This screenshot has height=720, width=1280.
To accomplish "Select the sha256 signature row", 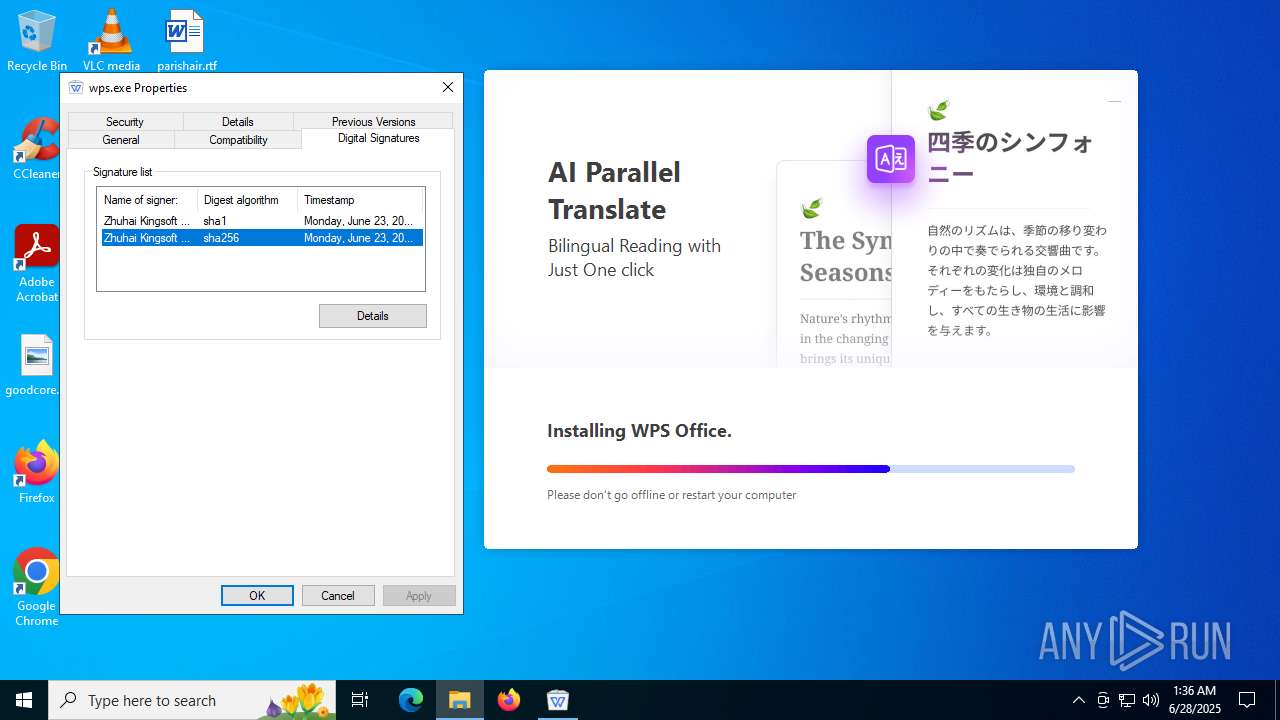I will pyautogui.click(x=262, y=238).
